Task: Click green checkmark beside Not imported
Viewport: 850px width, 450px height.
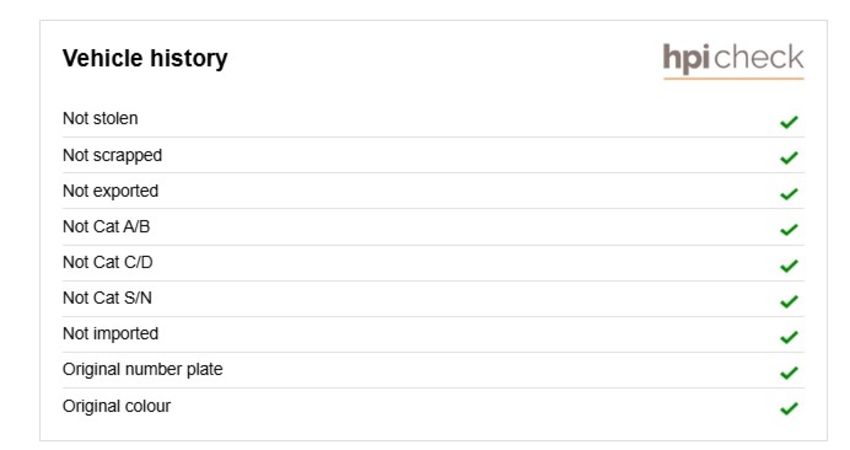Action: pos(789,337)
